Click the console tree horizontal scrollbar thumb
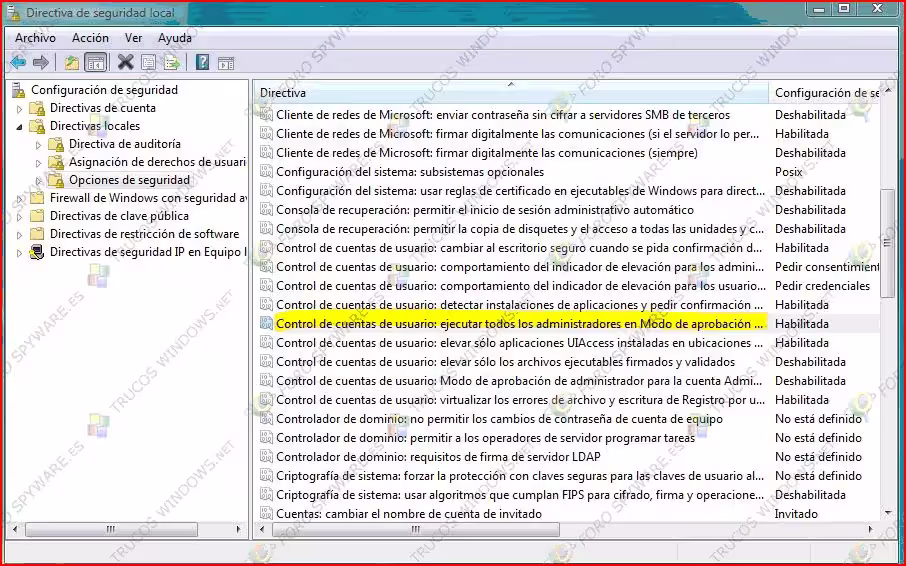The width and height of the screenshot is (906, 566). [111, 529]
